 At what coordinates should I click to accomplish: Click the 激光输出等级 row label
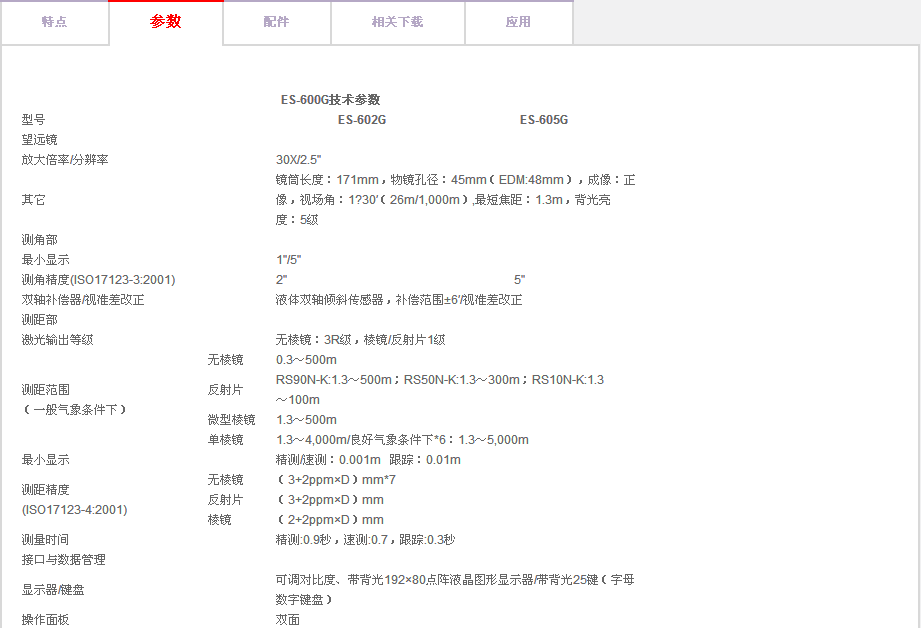point(57,340)
